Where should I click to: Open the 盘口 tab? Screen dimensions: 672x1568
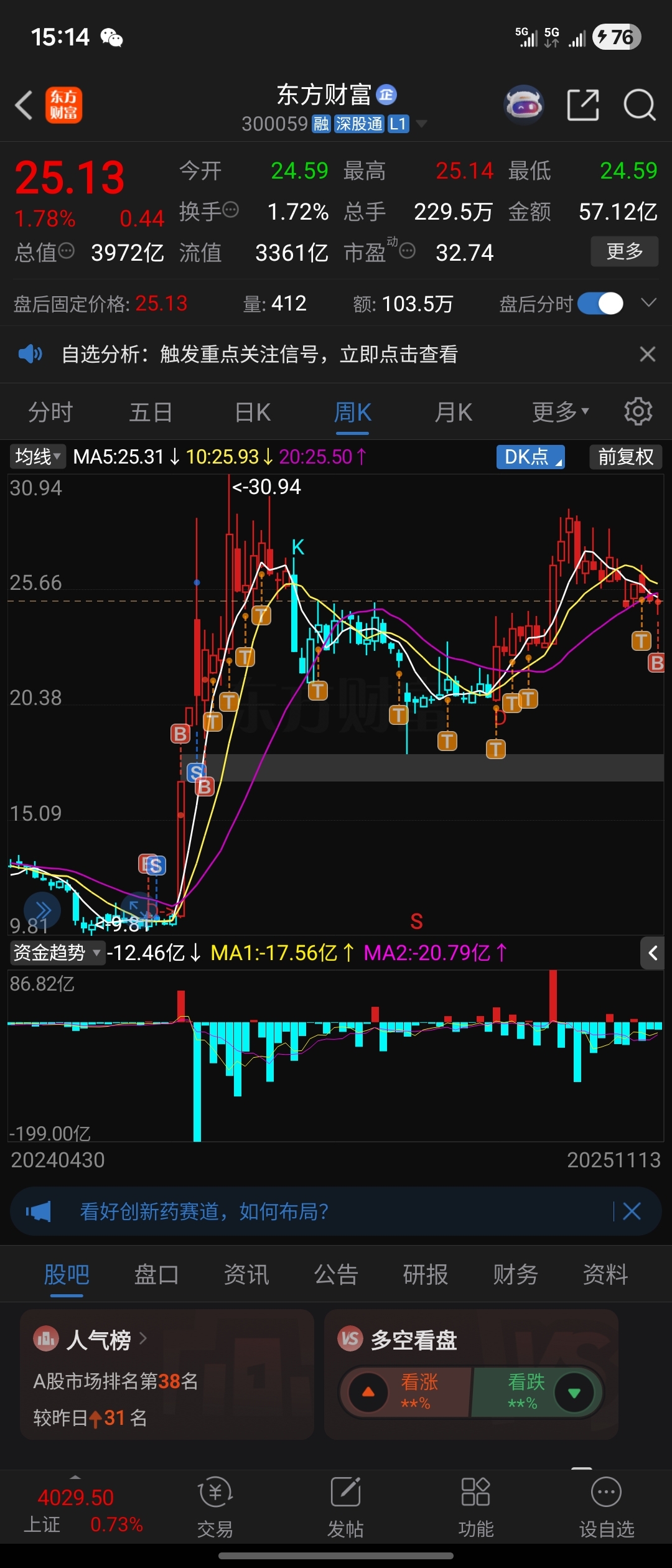point(156,1275)
